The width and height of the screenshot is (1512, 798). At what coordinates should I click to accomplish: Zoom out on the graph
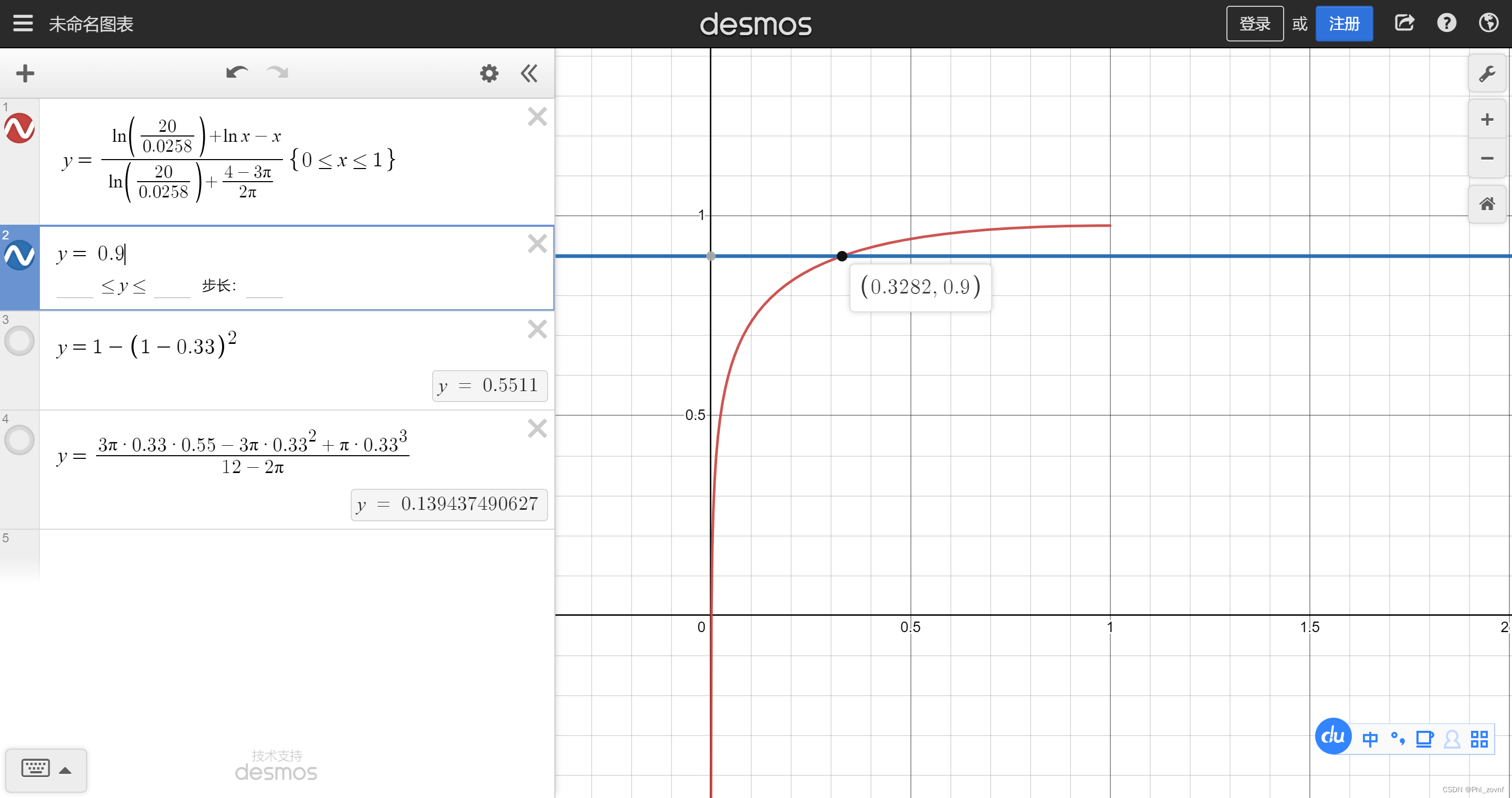pyautogui.click(x=1487, y=159)
